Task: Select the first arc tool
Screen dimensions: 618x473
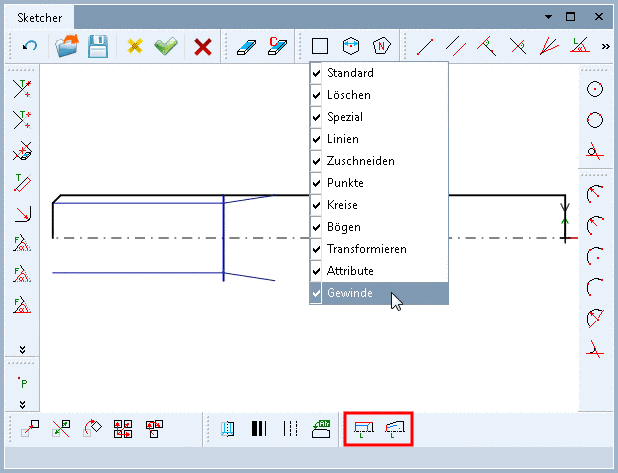Action: pyautogui.click(x=595, y=193)
